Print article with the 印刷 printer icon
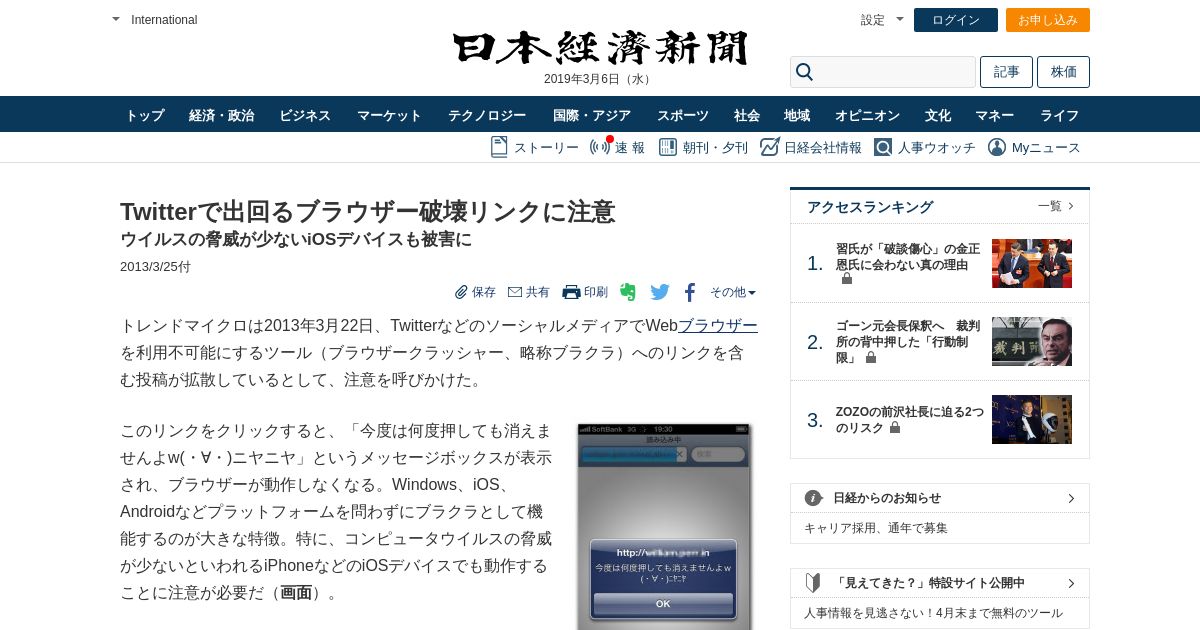The image size is (1200, 630). pos(571,292)
